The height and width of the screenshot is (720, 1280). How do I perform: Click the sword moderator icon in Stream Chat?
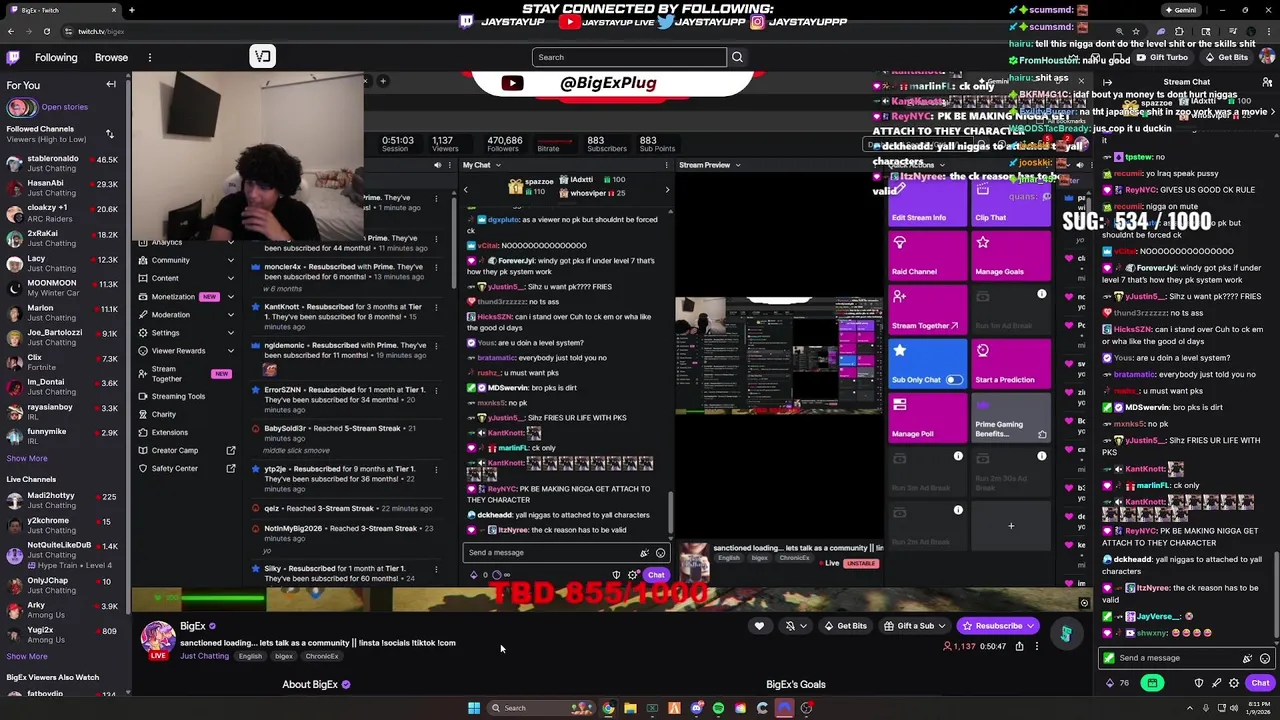click(1216, 683)
